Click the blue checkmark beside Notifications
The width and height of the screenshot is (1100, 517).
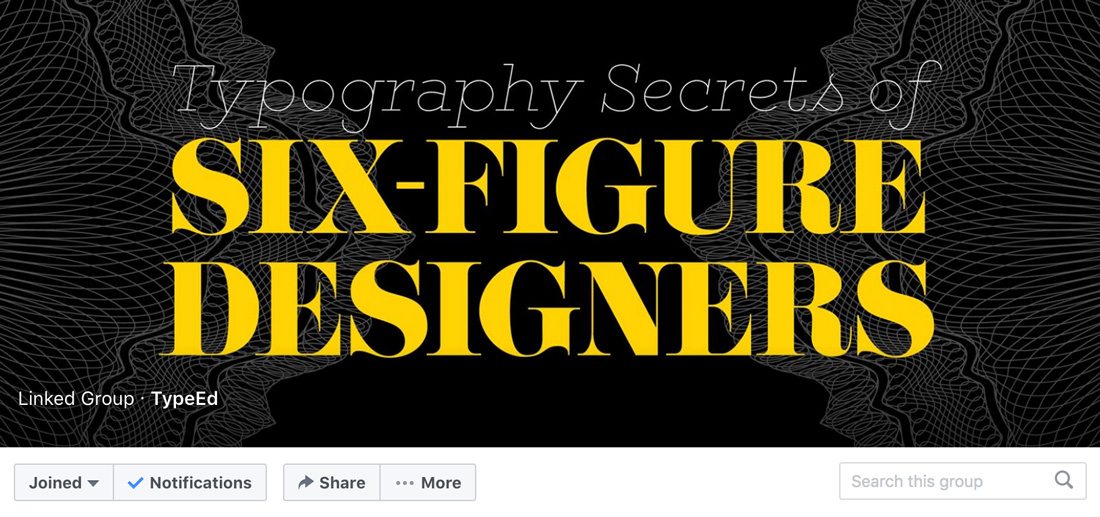(x=135, y=483)
